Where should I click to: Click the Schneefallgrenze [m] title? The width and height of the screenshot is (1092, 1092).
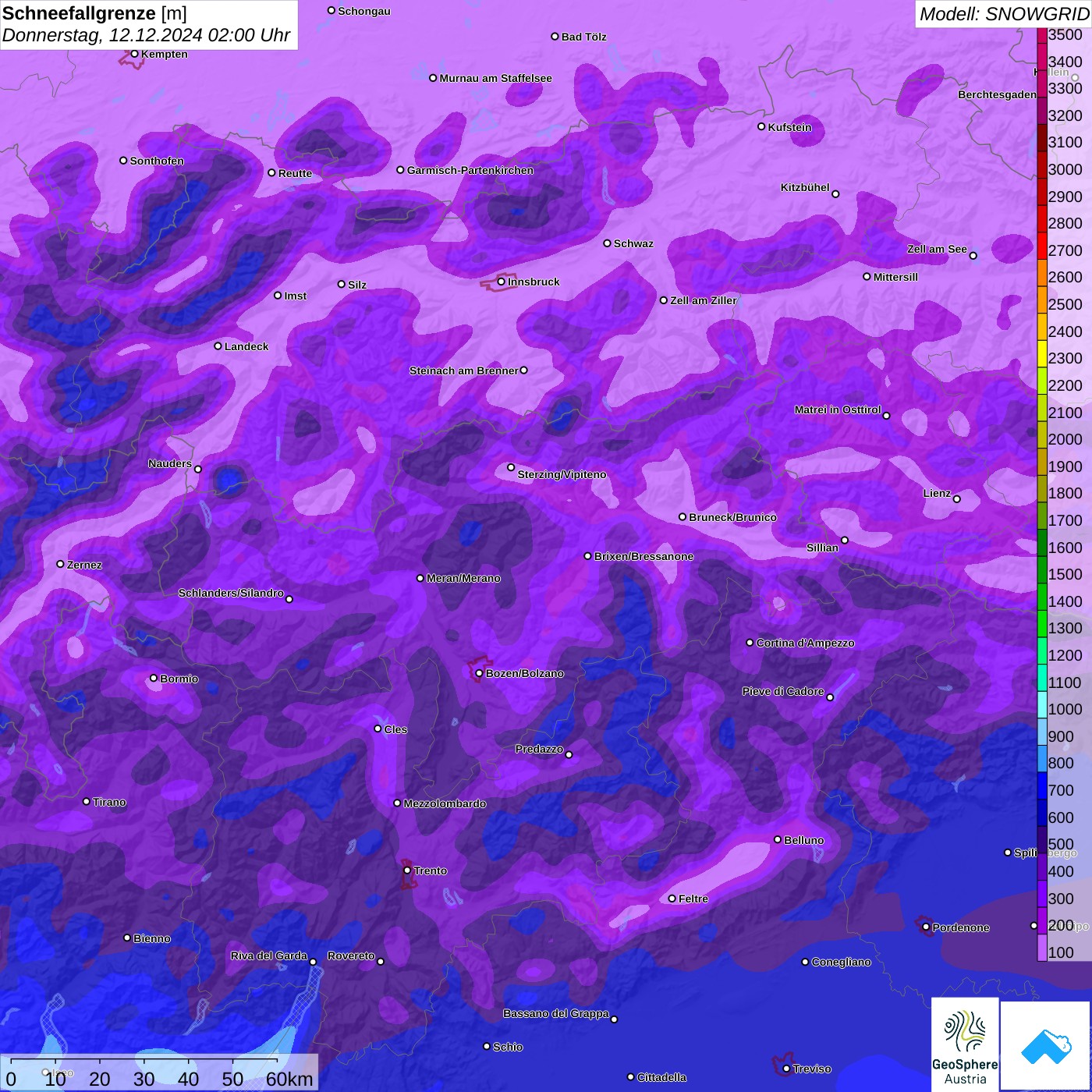click(x=95, y=13)
